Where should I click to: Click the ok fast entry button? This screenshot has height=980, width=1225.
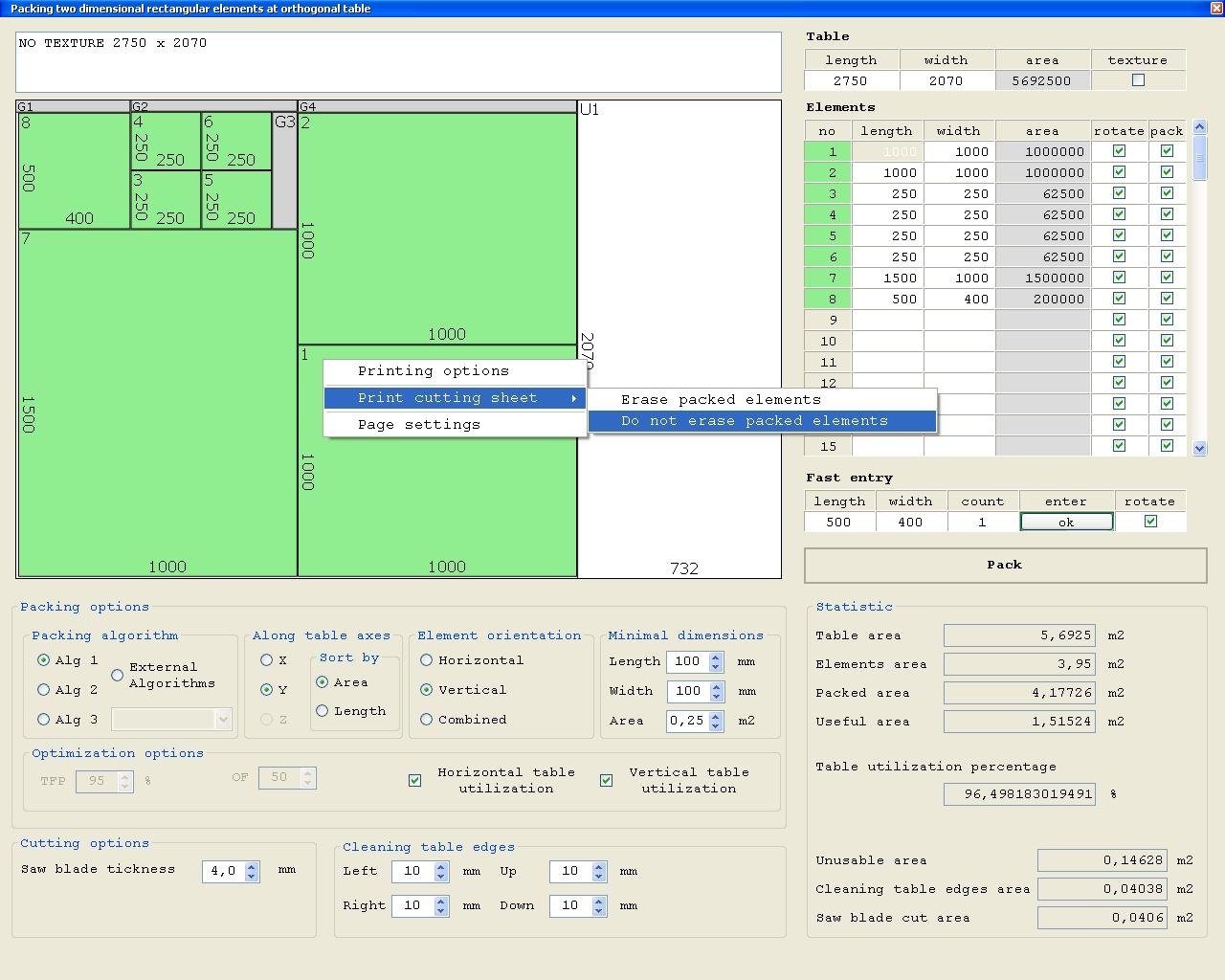click(x=1066, y=522)
